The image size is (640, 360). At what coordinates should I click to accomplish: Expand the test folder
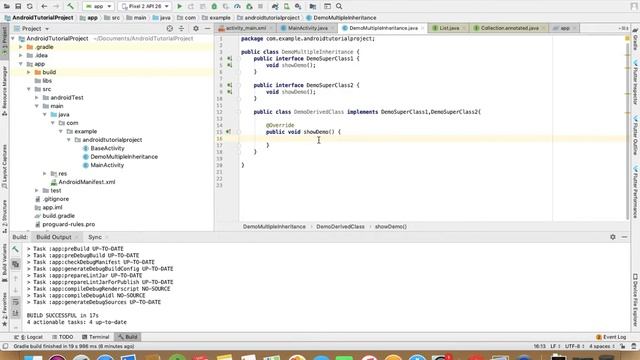(x=36, y=191)
